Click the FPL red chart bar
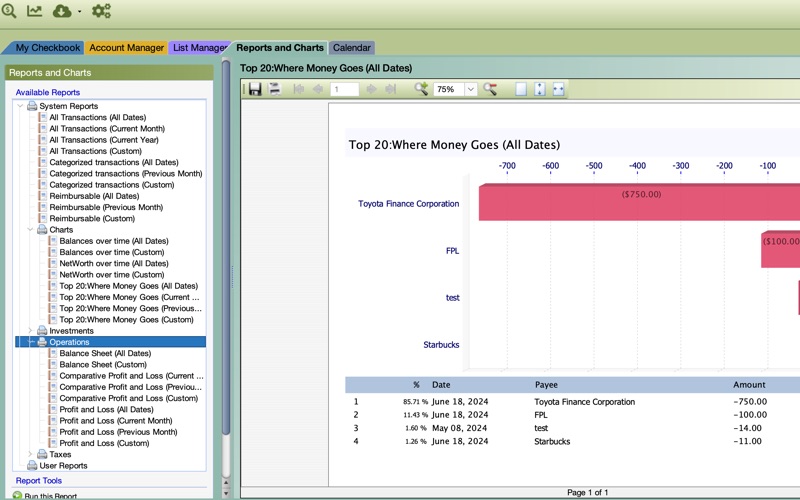The image size is (800, 500). [780, 249]
